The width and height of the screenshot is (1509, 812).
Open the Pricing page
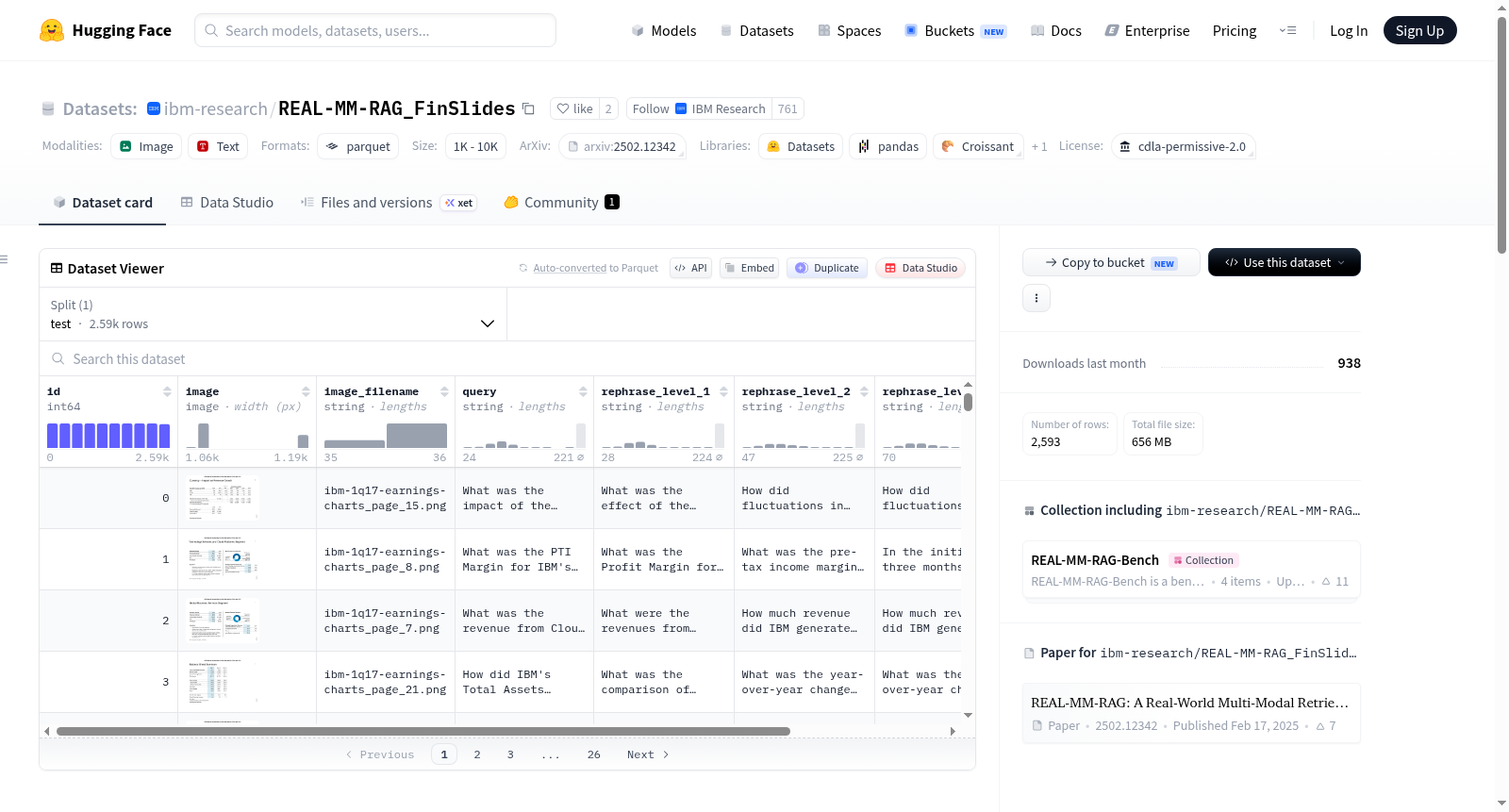(1235, 30)
